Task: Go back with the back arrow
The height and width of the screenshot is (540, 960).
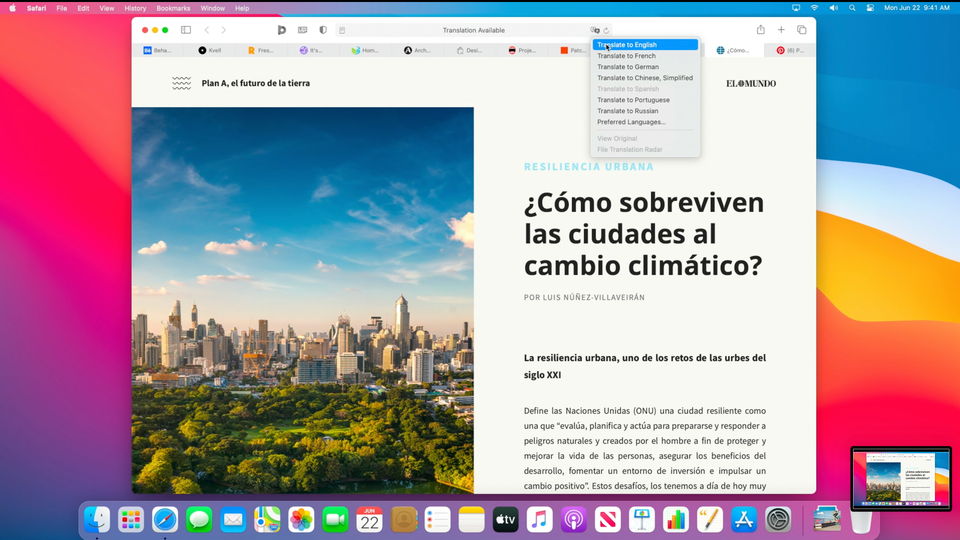Action: [207, 30]
